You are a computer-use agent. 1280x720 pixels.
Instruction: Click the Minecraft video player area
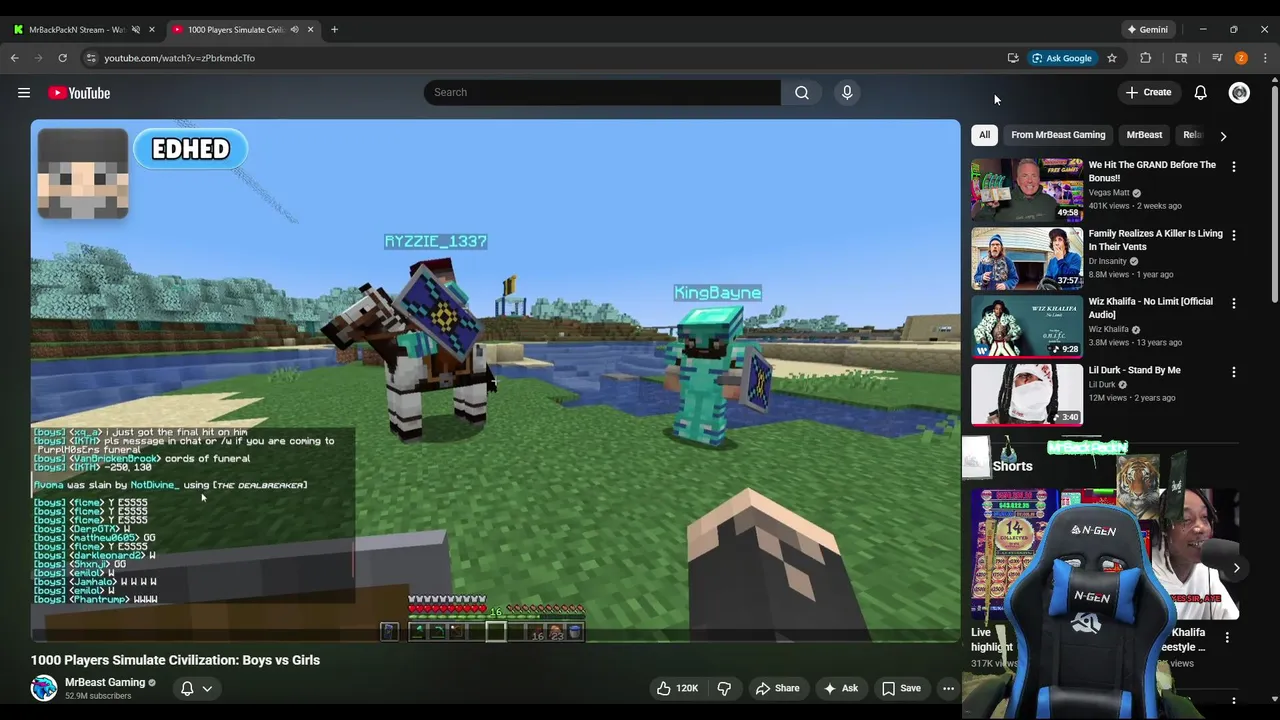click(495, 380)
